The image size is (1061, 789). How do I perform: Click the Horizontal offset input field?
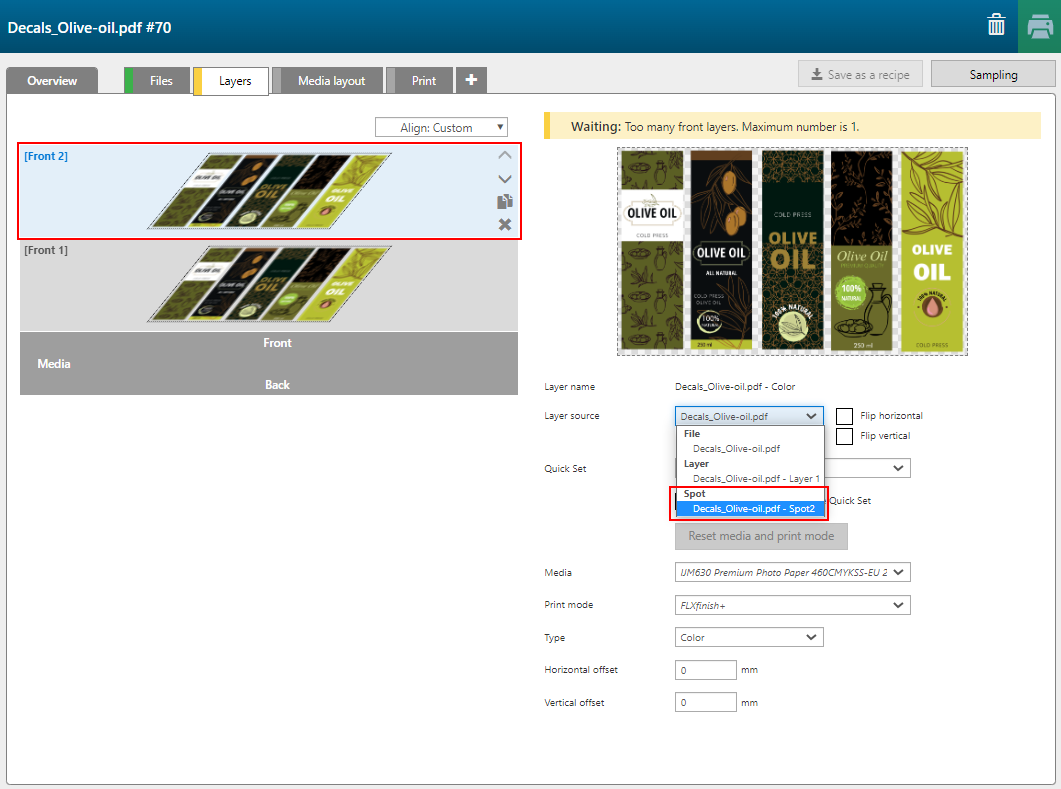706,670
